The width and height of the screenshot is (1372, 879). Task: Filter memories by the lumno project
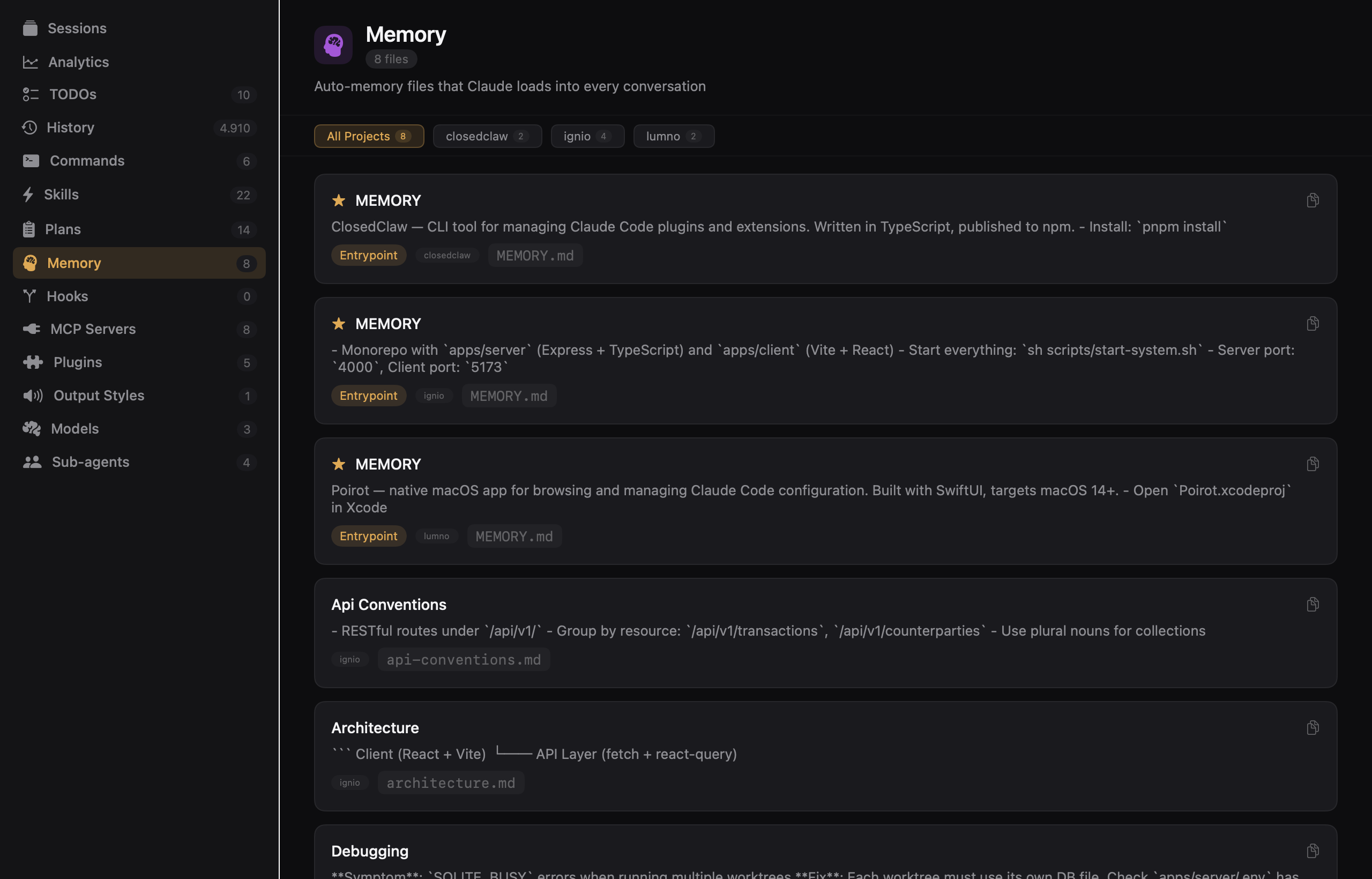tap(674, 136)
